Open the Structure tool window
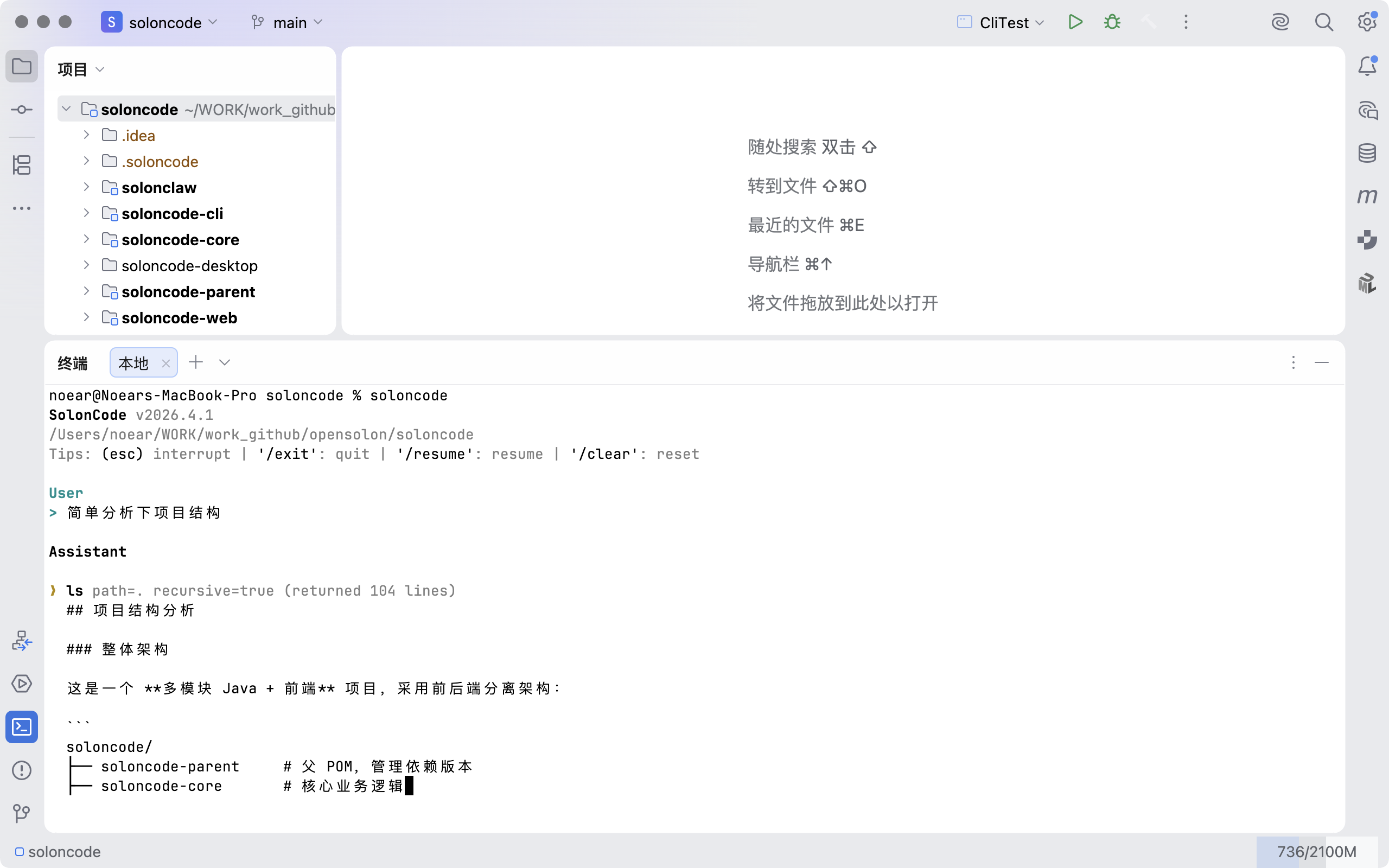1389x868 pixels. click(x=22, y=165)
